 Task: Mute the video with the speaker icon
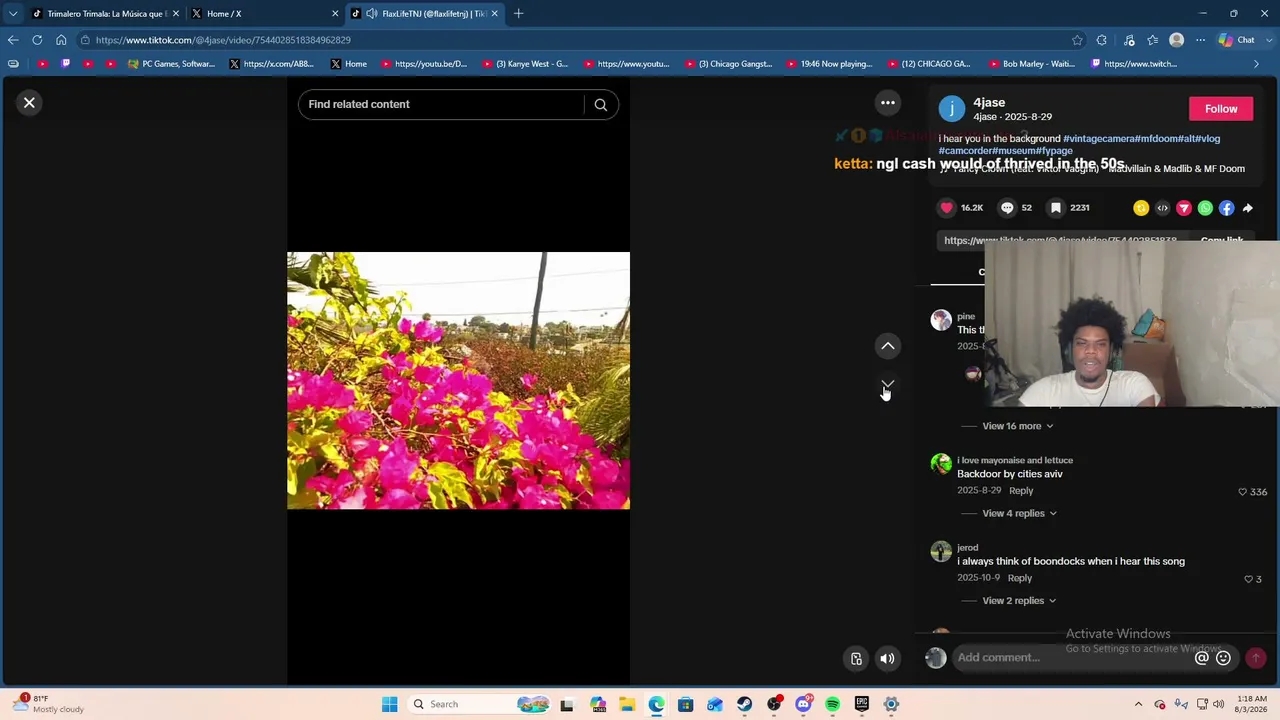point(887,658)
